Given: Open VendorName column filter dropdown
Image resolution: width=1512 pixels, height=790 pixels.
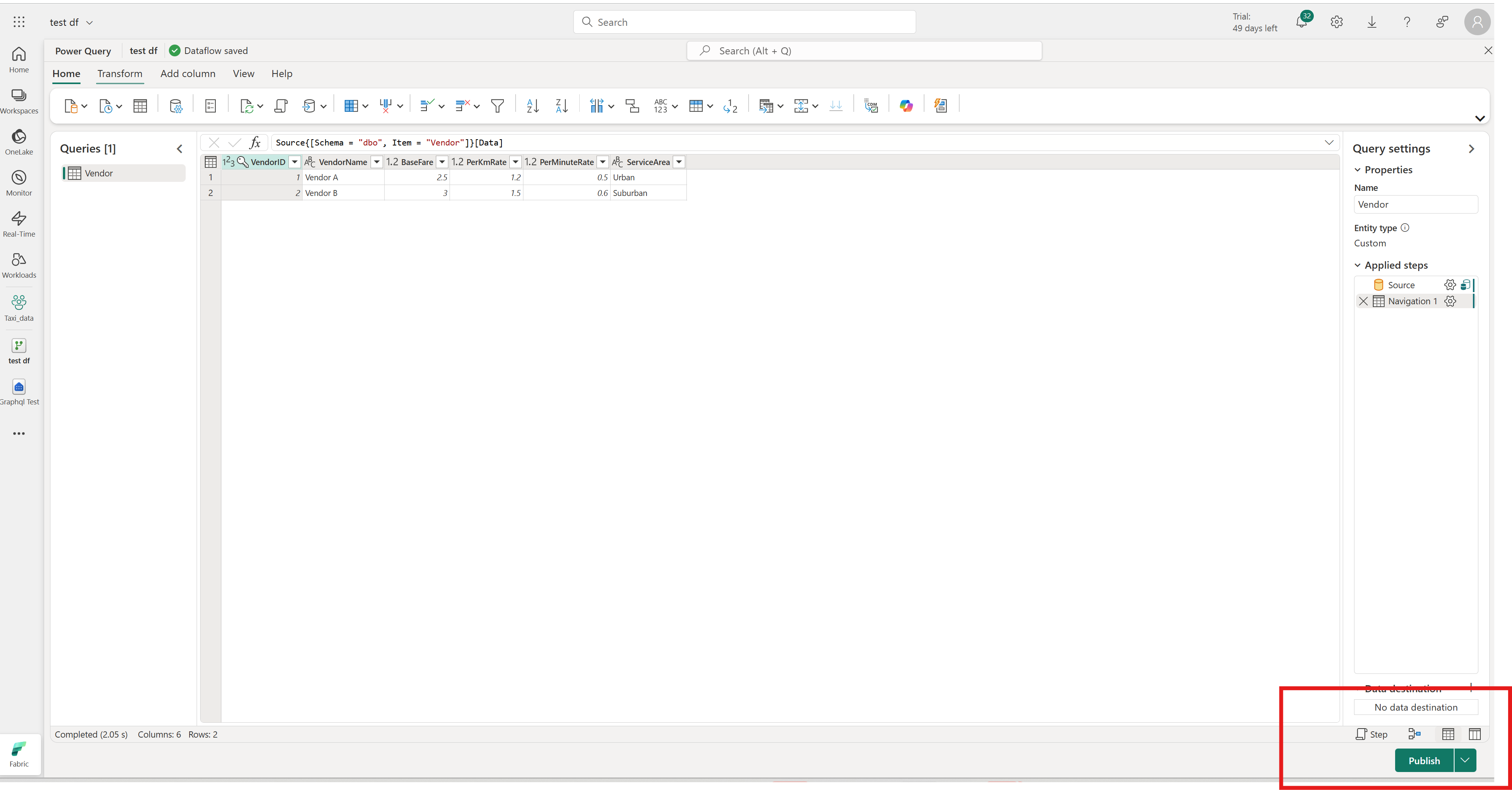Looking at the screenshot, I should coord(377,162).
